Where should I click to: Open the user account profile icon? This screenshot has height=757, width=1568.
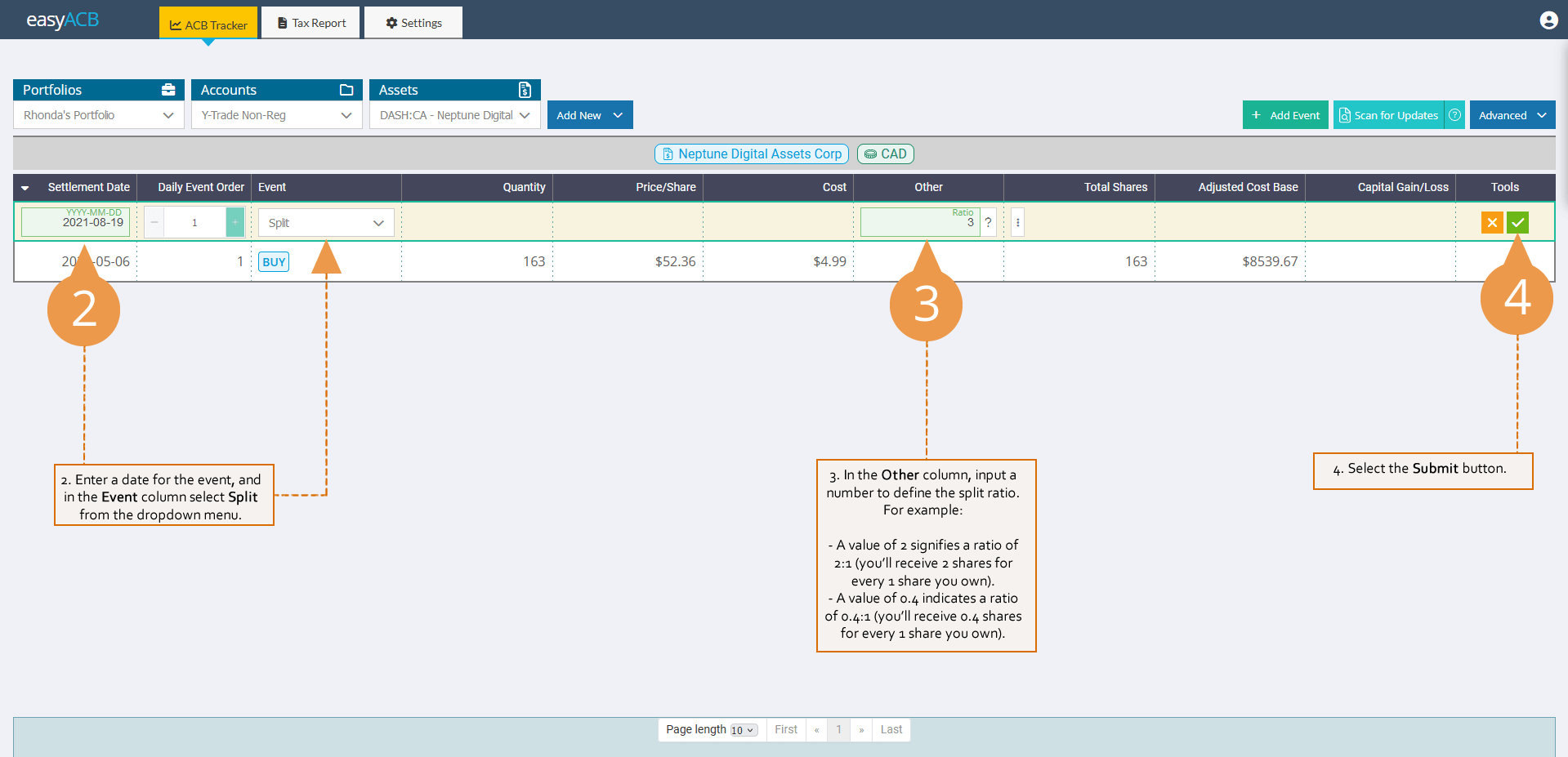[x=1548, y=20]
